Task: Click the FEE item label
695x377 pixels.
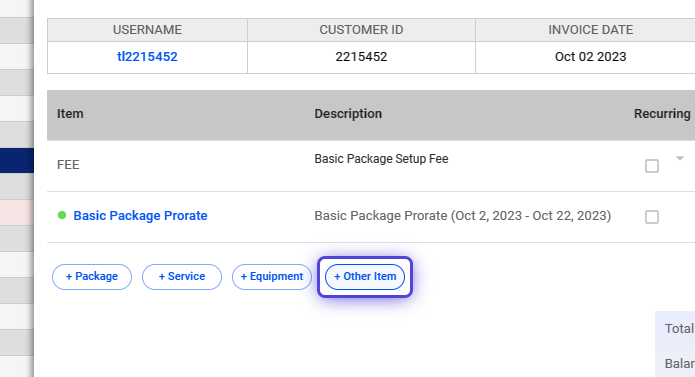Action: coord(68,165)
